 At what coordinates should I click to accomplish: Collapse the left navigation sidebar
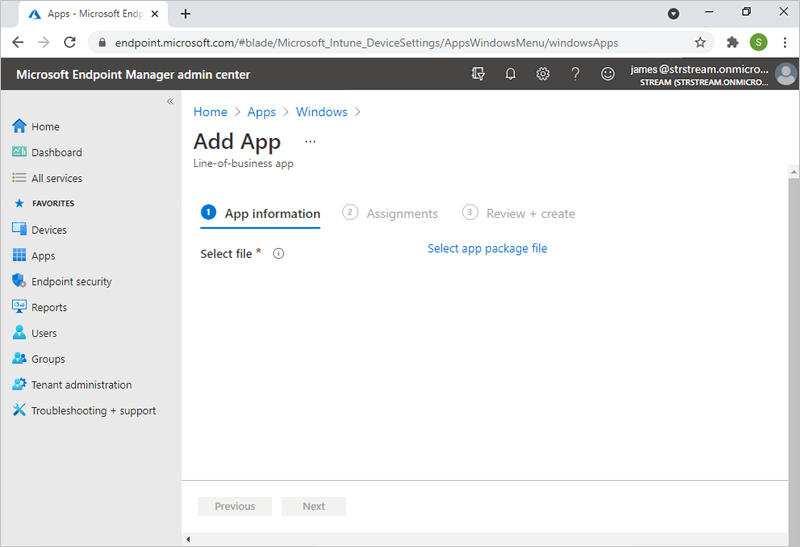[170, 102]
